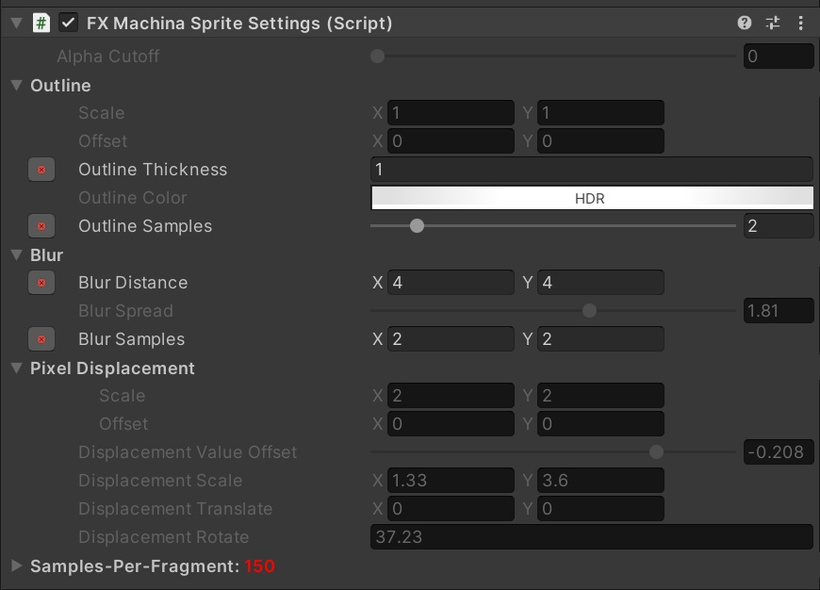
Task: Collapse the Blur section
Action: [x=17, y=255]
